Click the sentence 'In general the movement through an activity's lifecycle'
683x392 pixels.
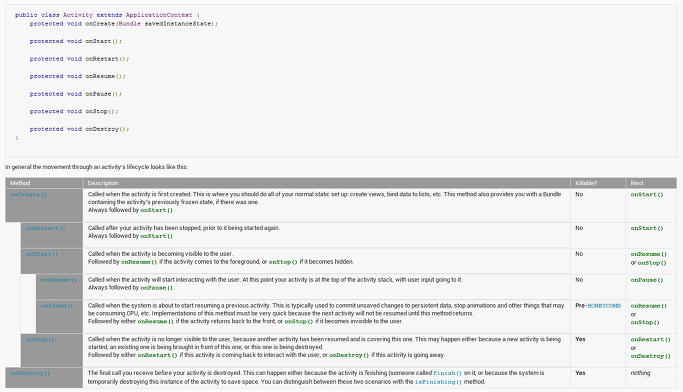(x=97, y=167)
